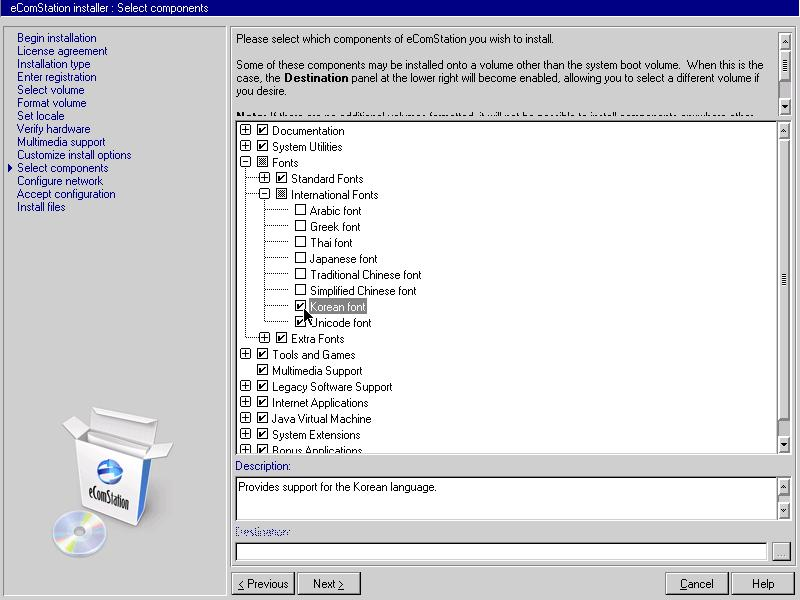Screen dimensions: 800x600
Task: Select the Select components step
Action: [x=63, y=168]
